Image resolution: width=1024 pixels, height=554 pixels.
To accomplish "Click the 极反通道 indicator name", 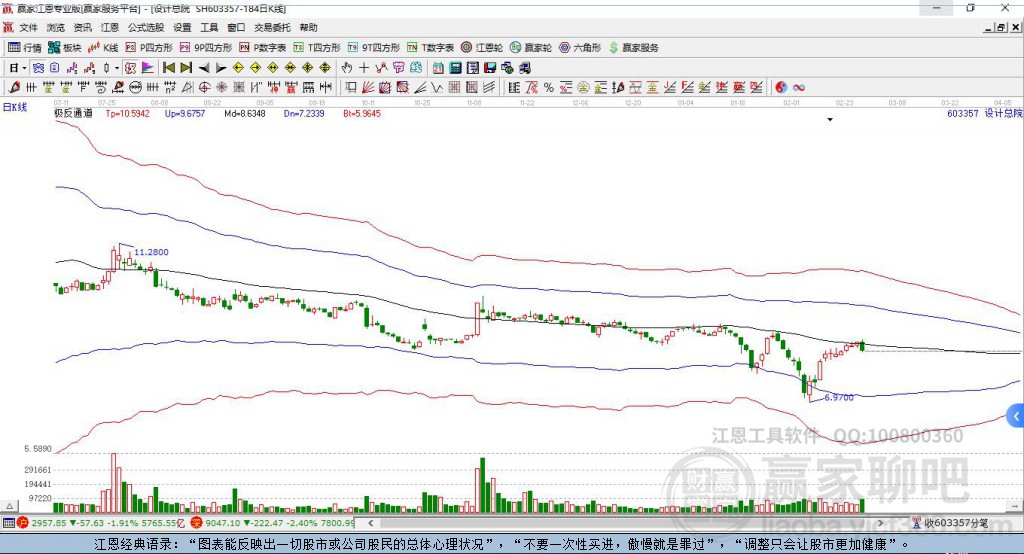I will click(x=73, y=114).
